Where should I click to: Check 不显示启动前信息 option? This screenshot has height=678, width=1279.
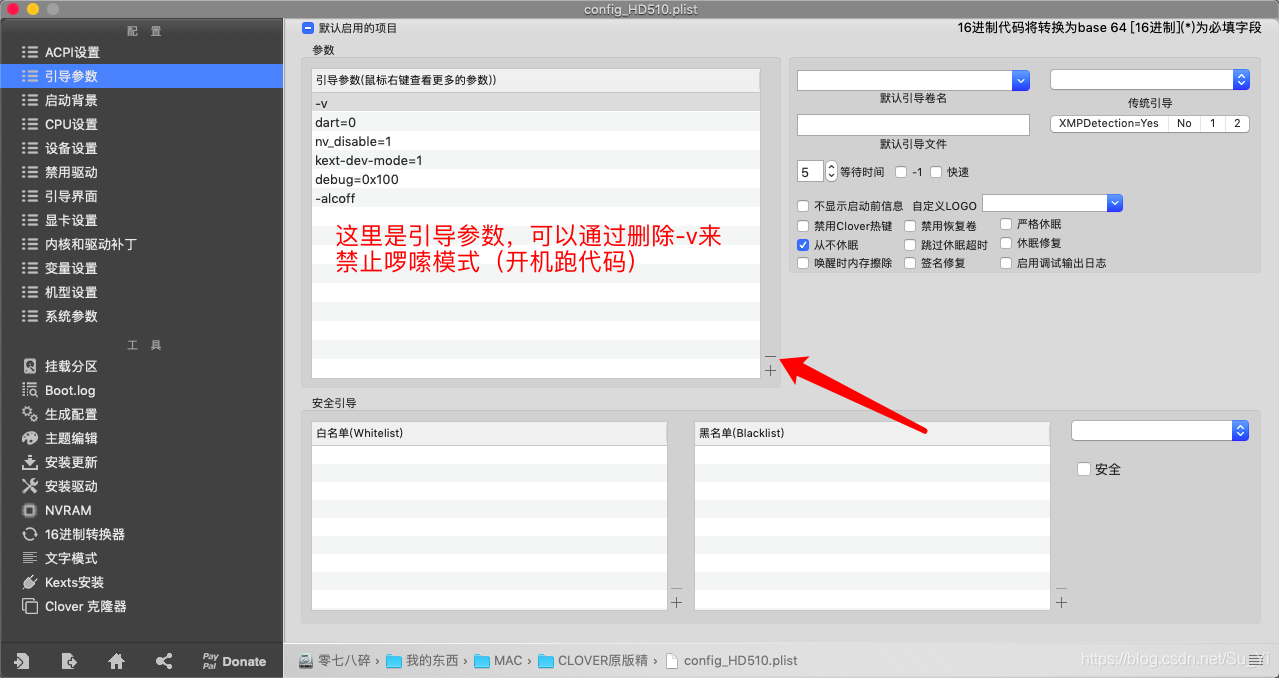pos(803,206)
